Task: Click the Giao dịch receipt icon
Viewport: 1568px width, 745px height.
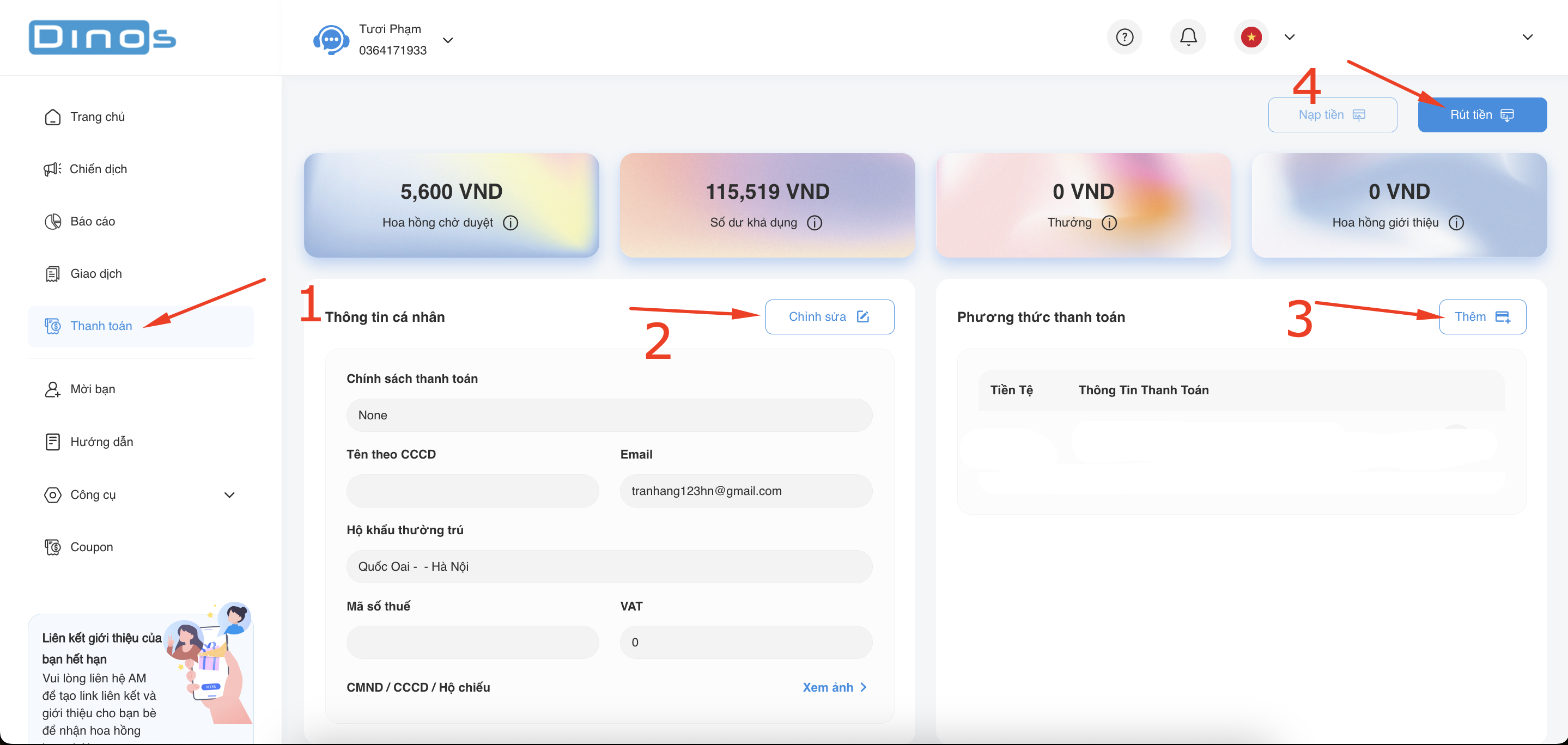Action: coord(53,274)
